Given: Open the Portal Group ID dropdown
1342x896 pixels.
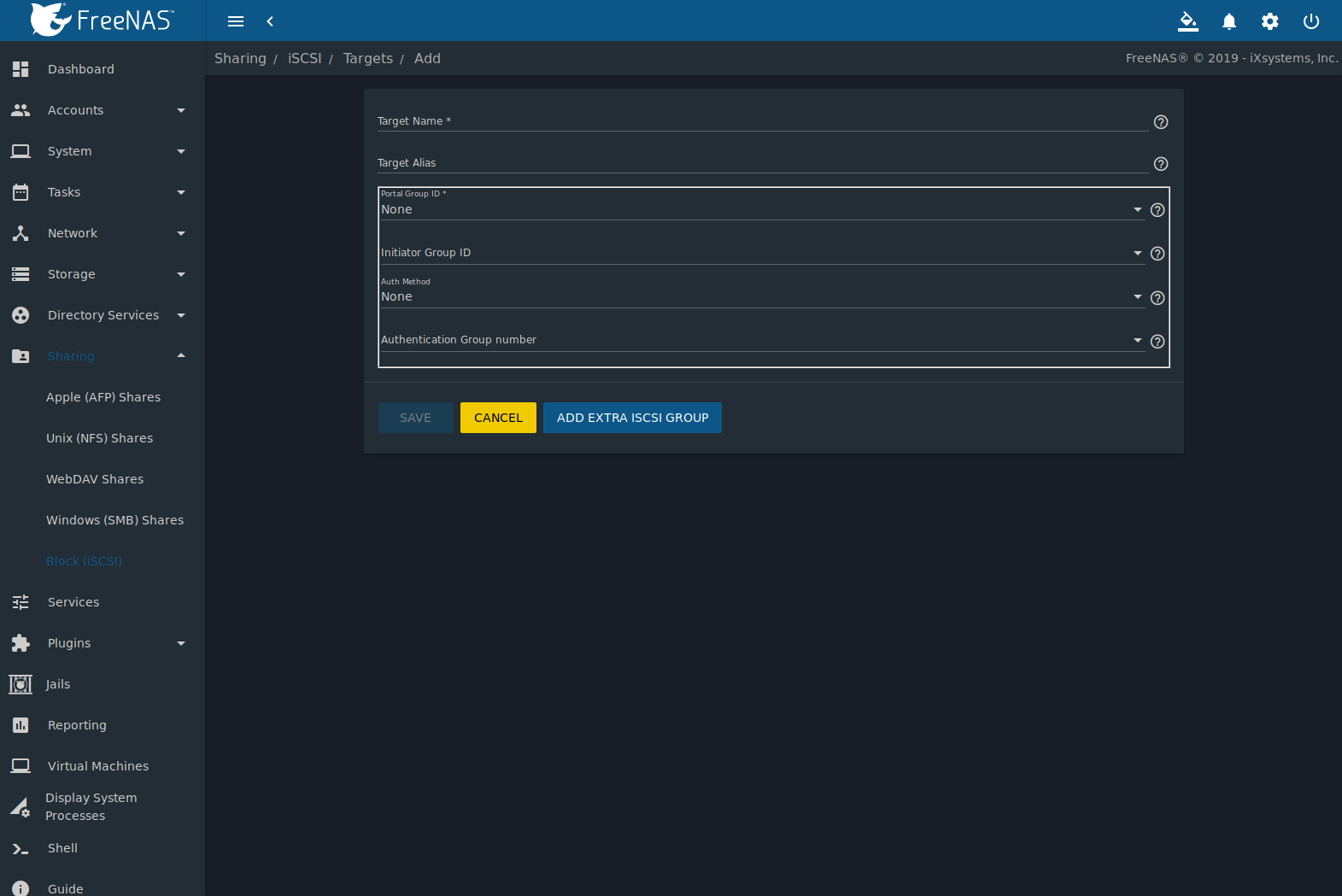Looking at the screenshot, I should pos(762,209).
